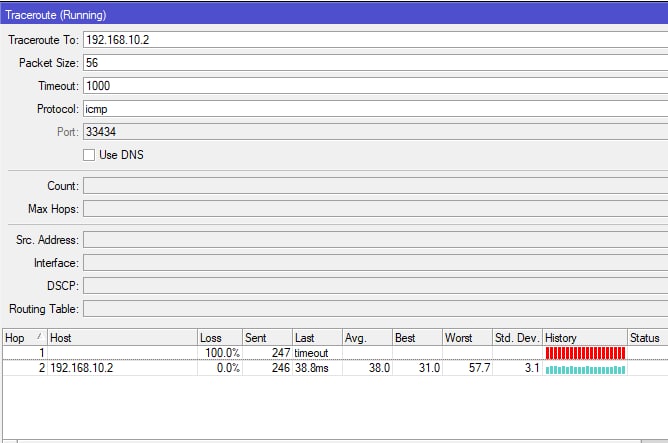Activate the Count field

[x=375, y=186]
